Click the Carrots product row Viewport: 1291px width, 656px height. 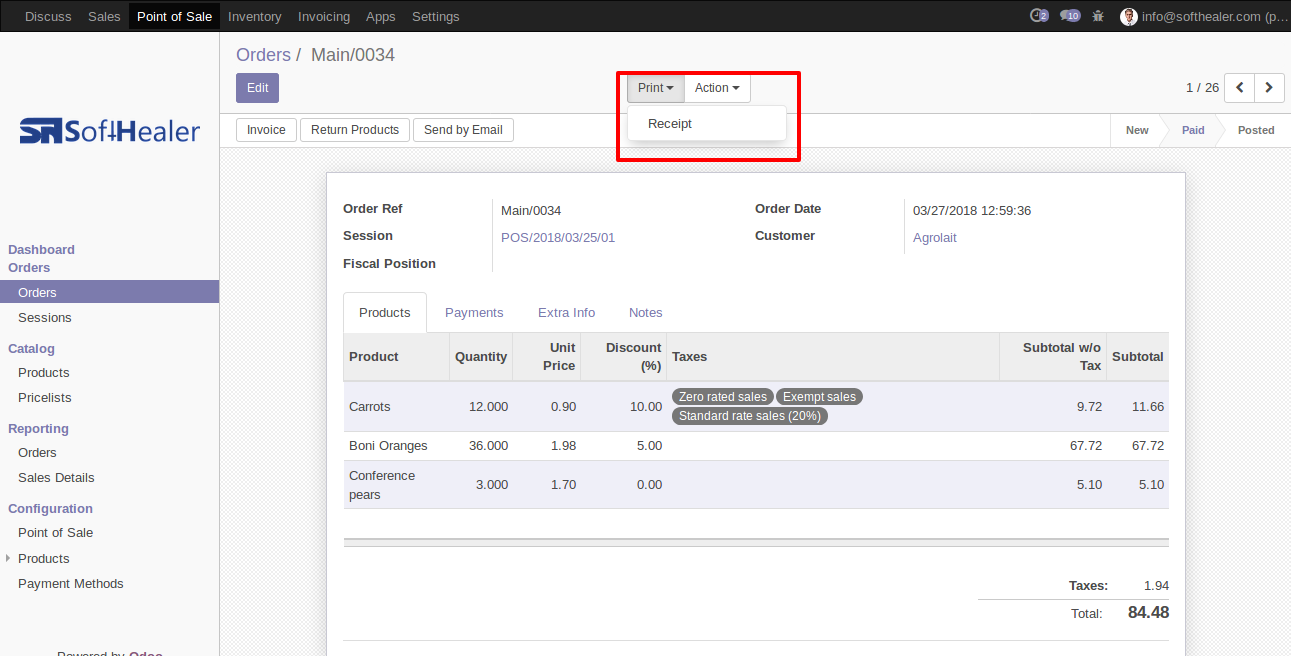[x=756, y=406]
